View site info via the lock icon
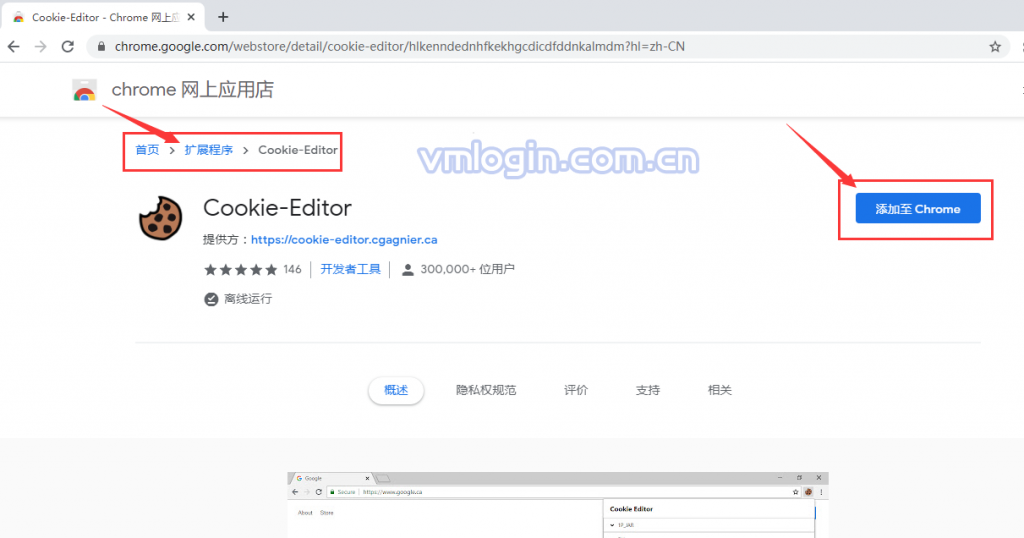Screen dimensions: 1024x538 (x=101, y=46)
